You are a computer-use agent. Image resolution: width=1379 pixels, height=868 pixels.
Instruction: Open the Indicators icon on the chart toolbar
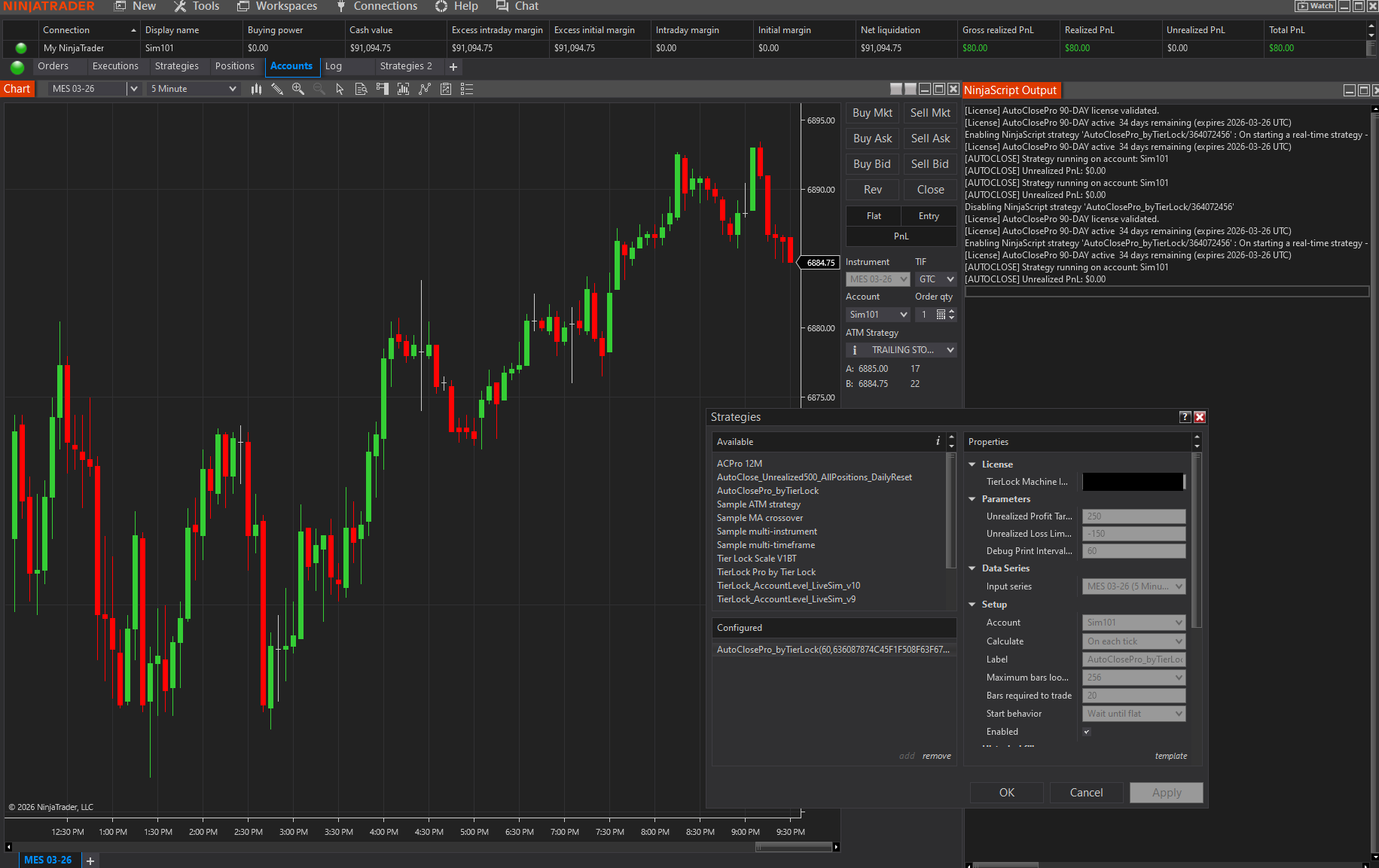[x=403, y=88]
